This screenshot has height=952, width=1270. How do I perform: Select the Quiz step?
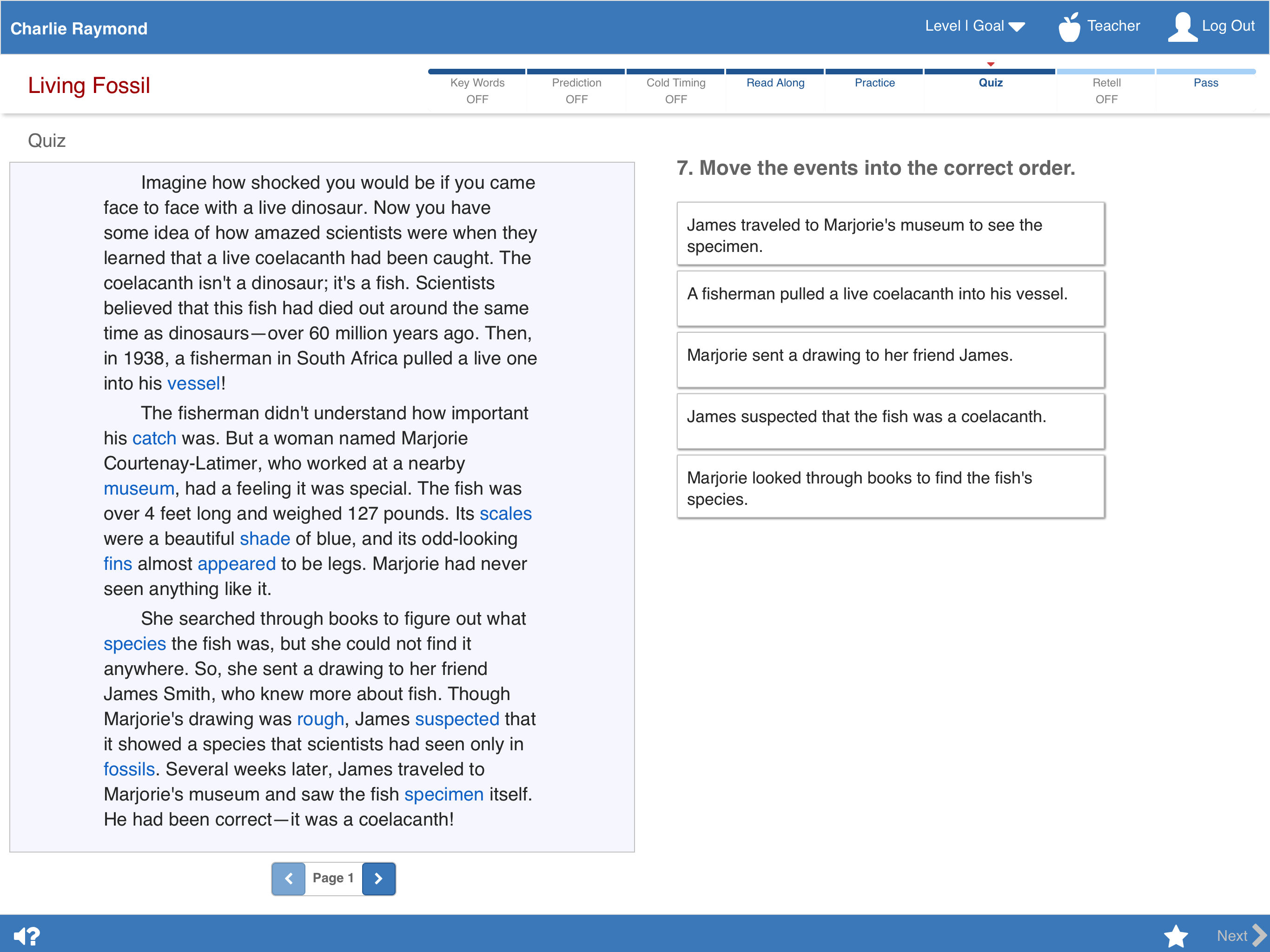(991, 83)
